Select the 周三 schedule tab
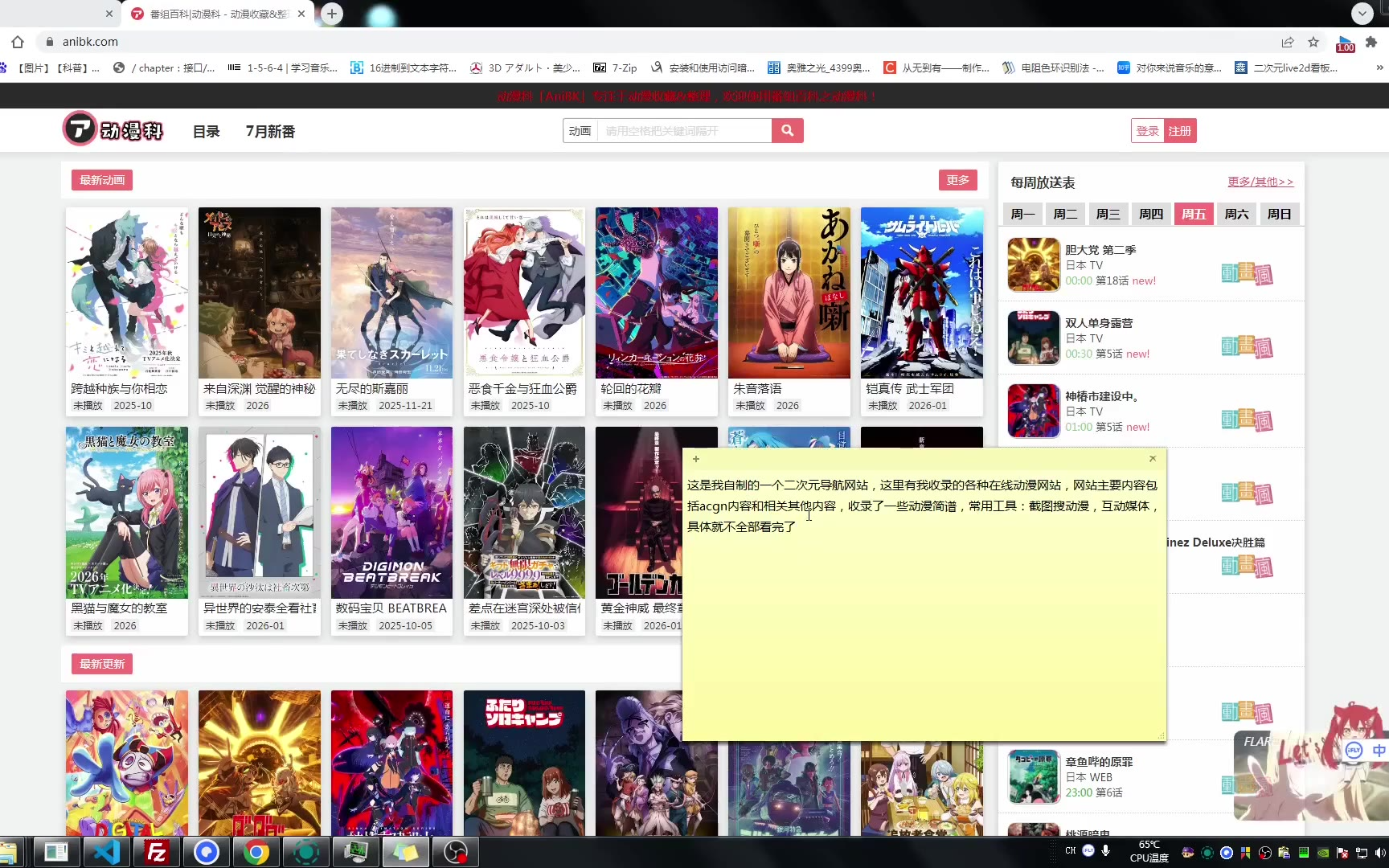 pyautogui.click(x=1108, y=214)
